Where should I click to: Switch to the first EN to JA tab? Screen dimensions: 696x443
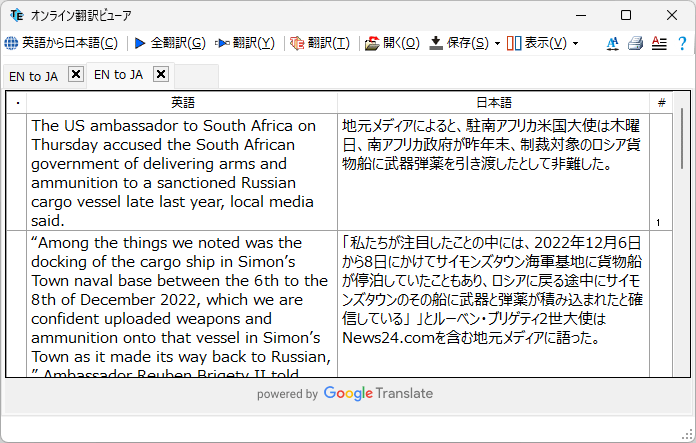[x=33, y=76]
